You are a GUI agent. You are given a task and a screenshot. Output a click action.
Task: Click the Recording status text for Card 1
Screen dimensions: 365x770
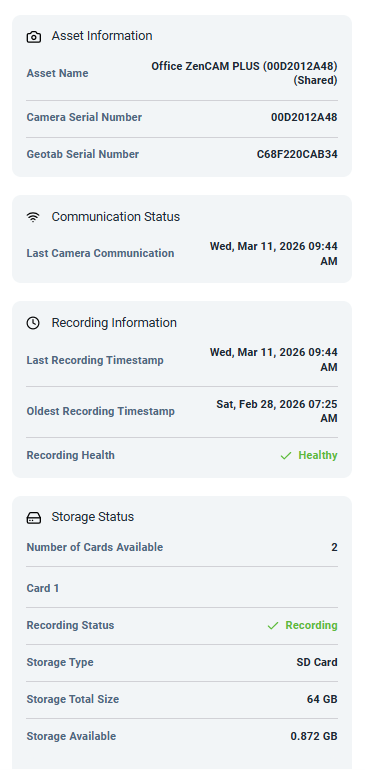pos(311,625)
